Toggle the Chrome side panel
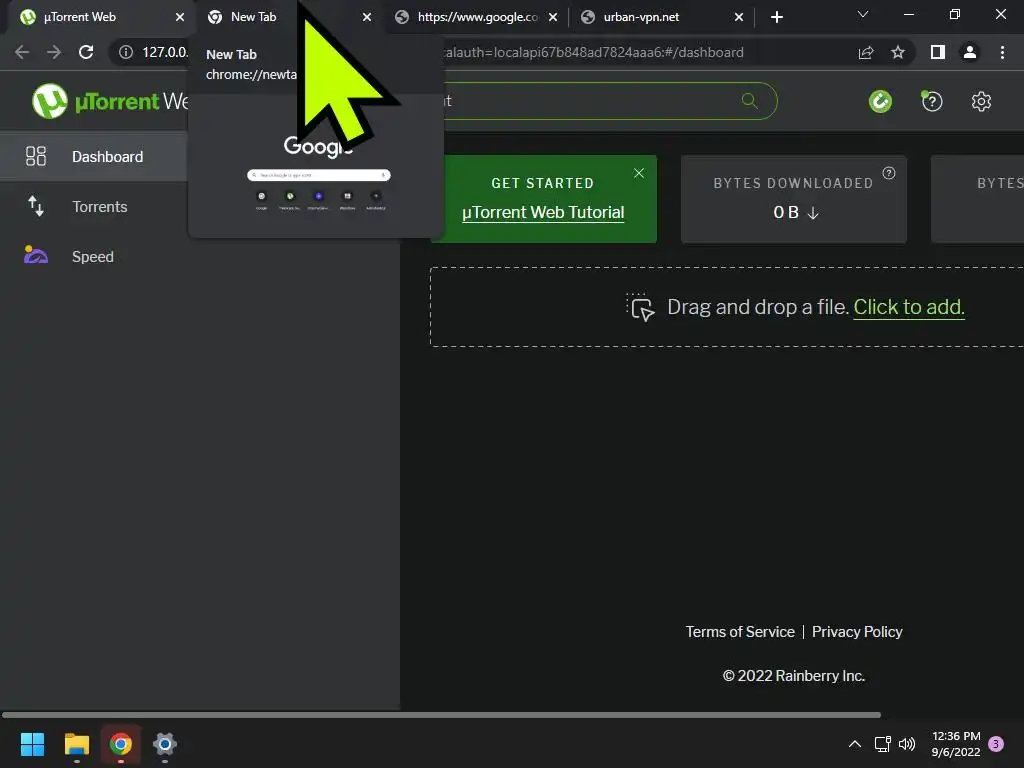This screenshot has height=768, width=1024. coord(938,52)
